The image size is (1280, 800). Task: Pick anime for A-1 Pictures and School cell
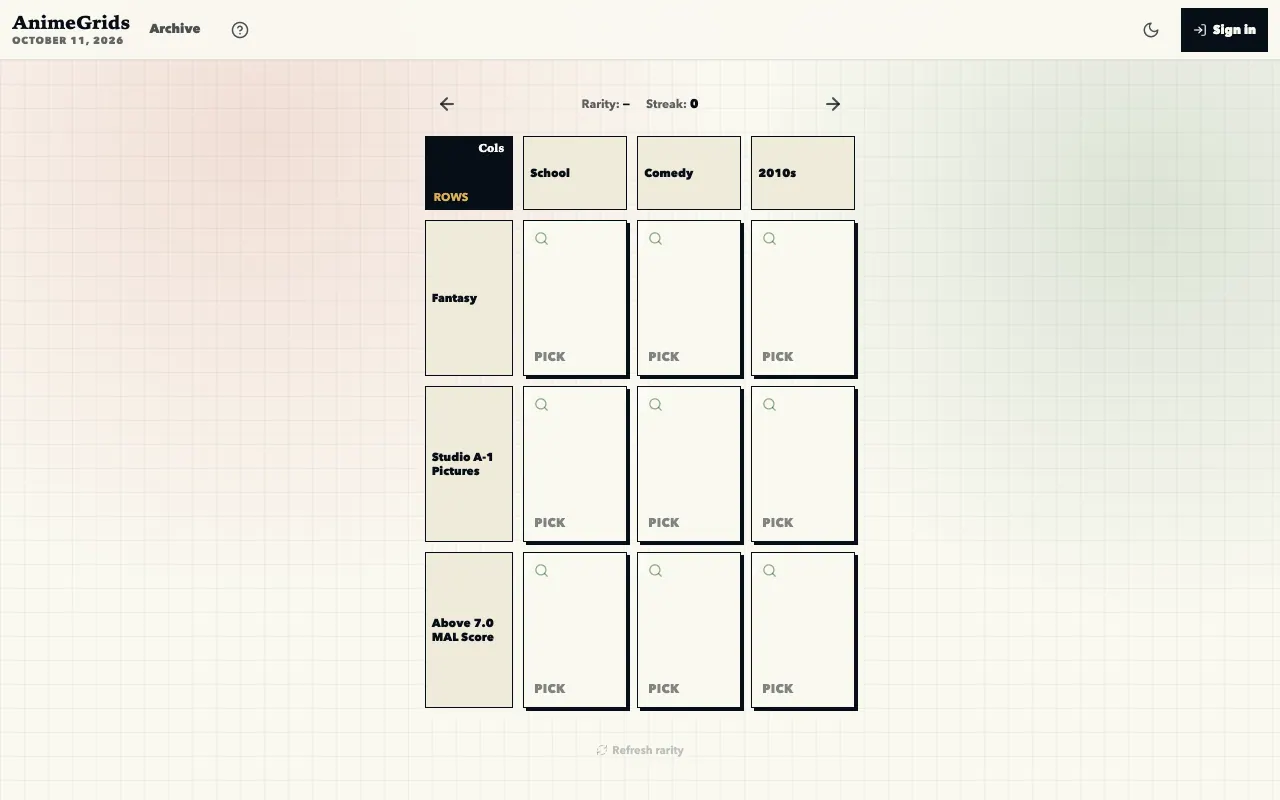[575, 464]
